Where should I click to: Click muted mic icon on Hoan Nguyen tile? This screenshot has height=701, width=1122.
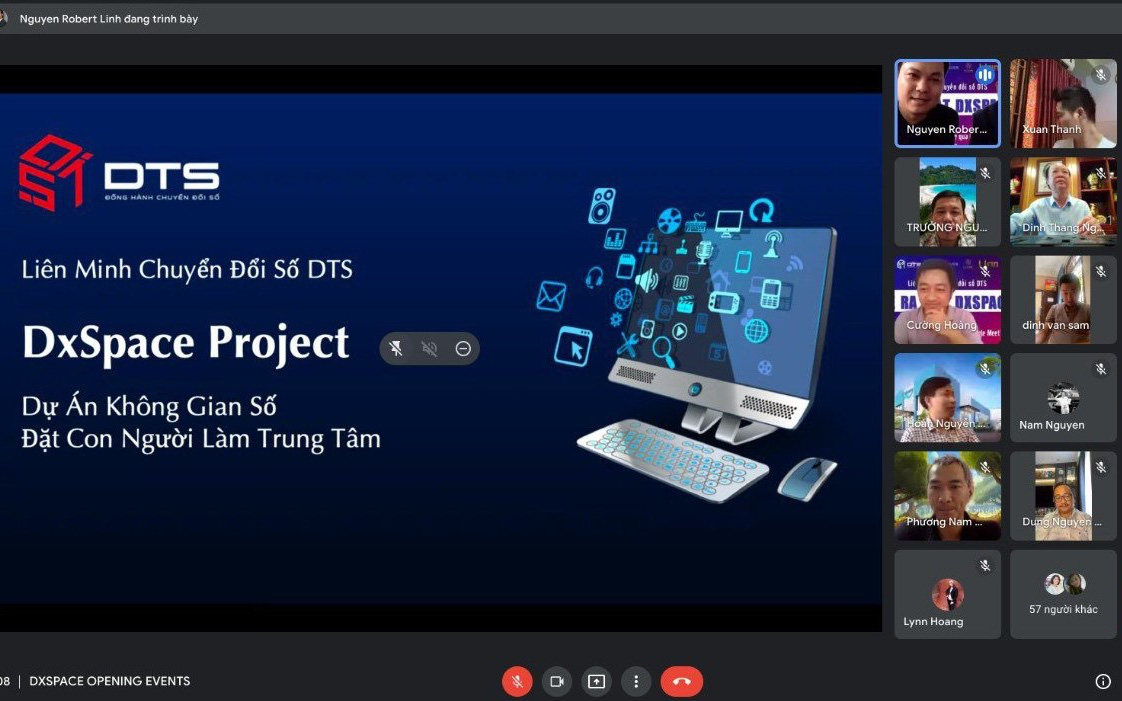coord(985,368)
